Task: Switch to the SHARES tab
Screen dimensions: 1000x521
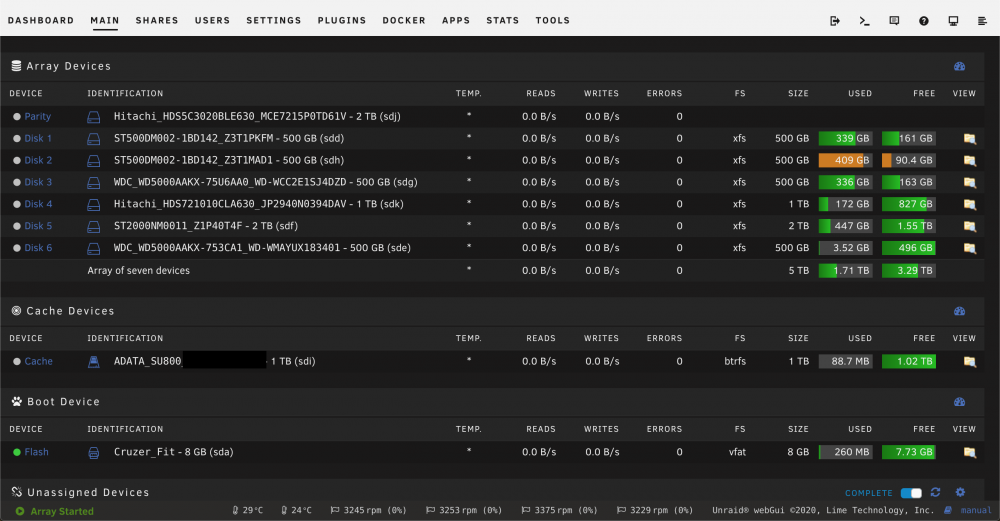Action: pos(157,20)
